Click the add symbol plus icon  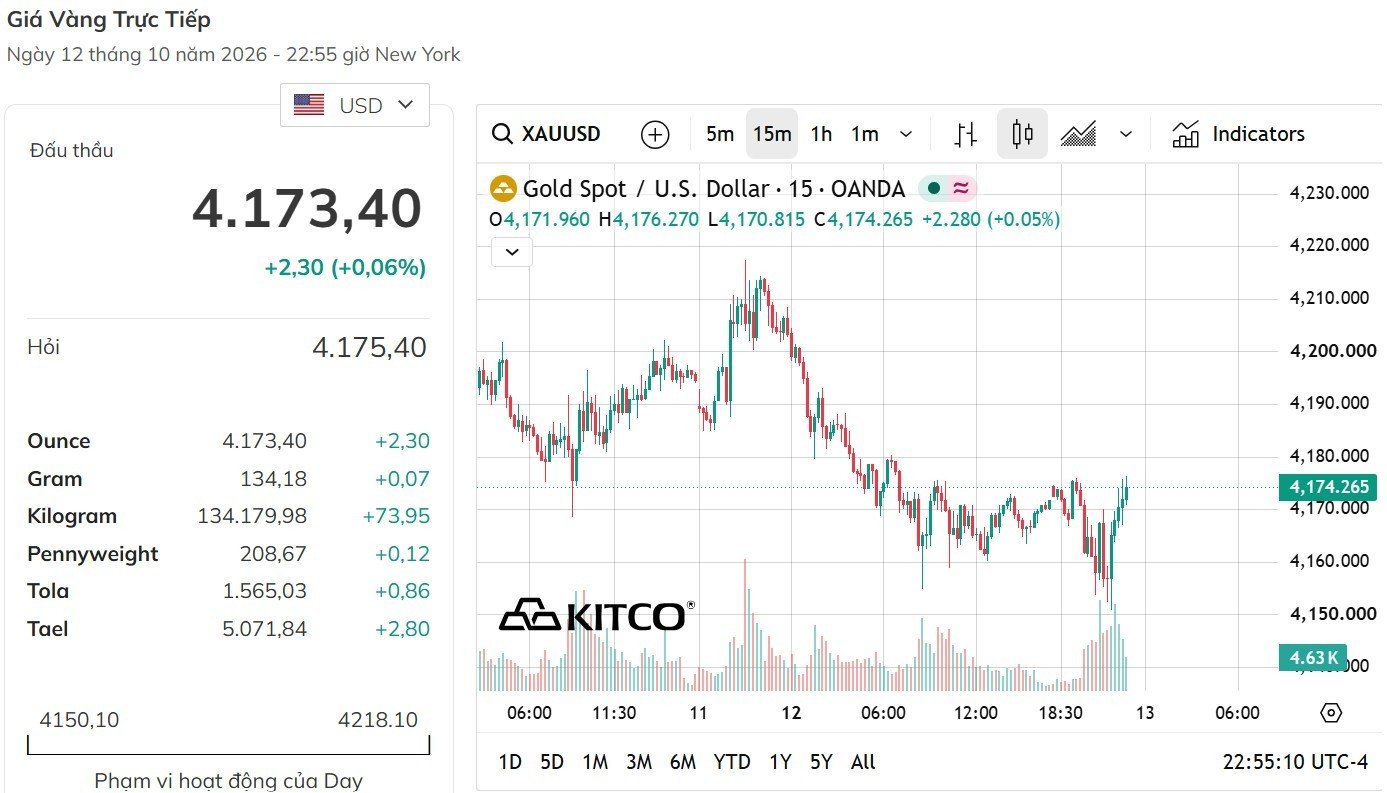coord(655,134)
